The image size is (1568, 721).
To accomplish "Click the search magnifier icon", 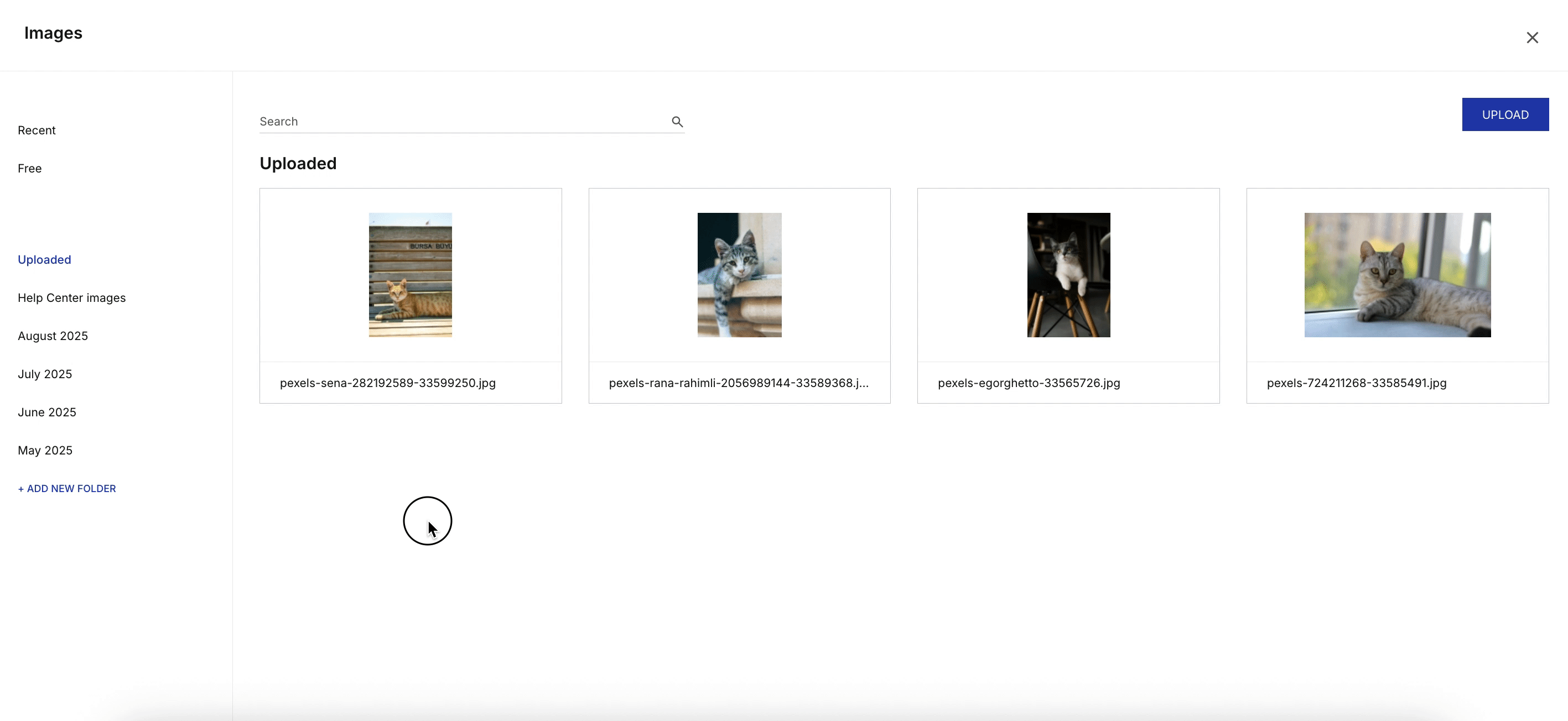I will pos(677,122).
